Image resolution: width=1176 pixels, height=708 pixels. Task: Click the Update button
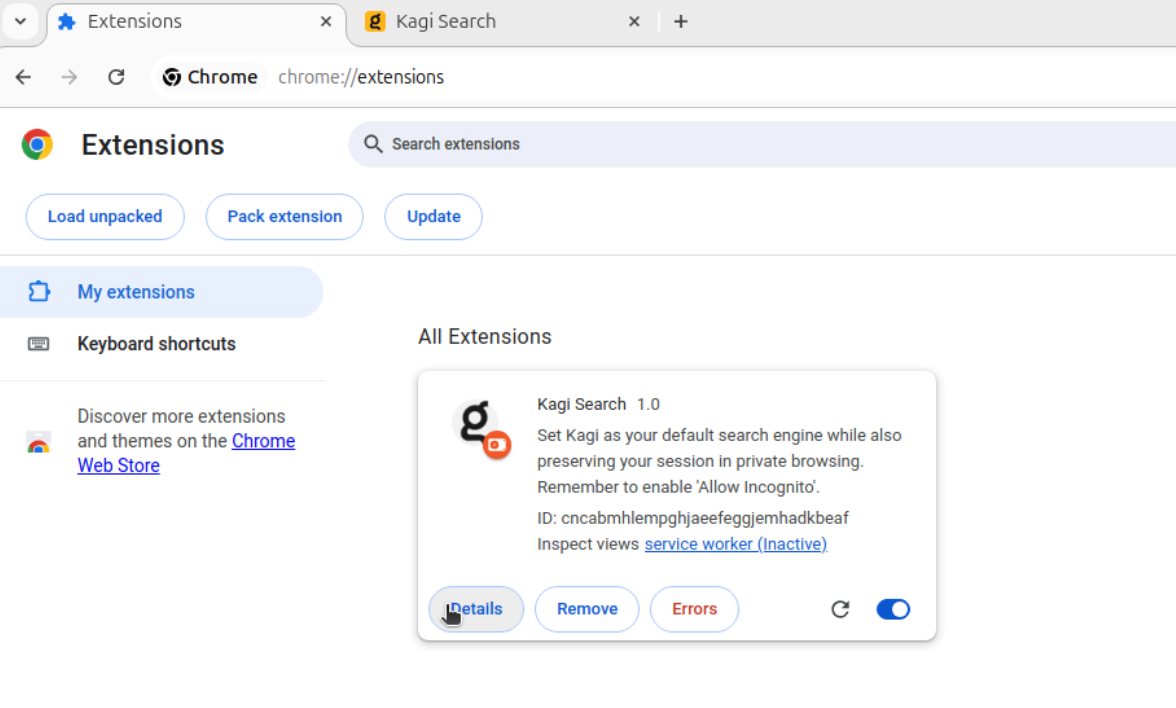point(434,217)
